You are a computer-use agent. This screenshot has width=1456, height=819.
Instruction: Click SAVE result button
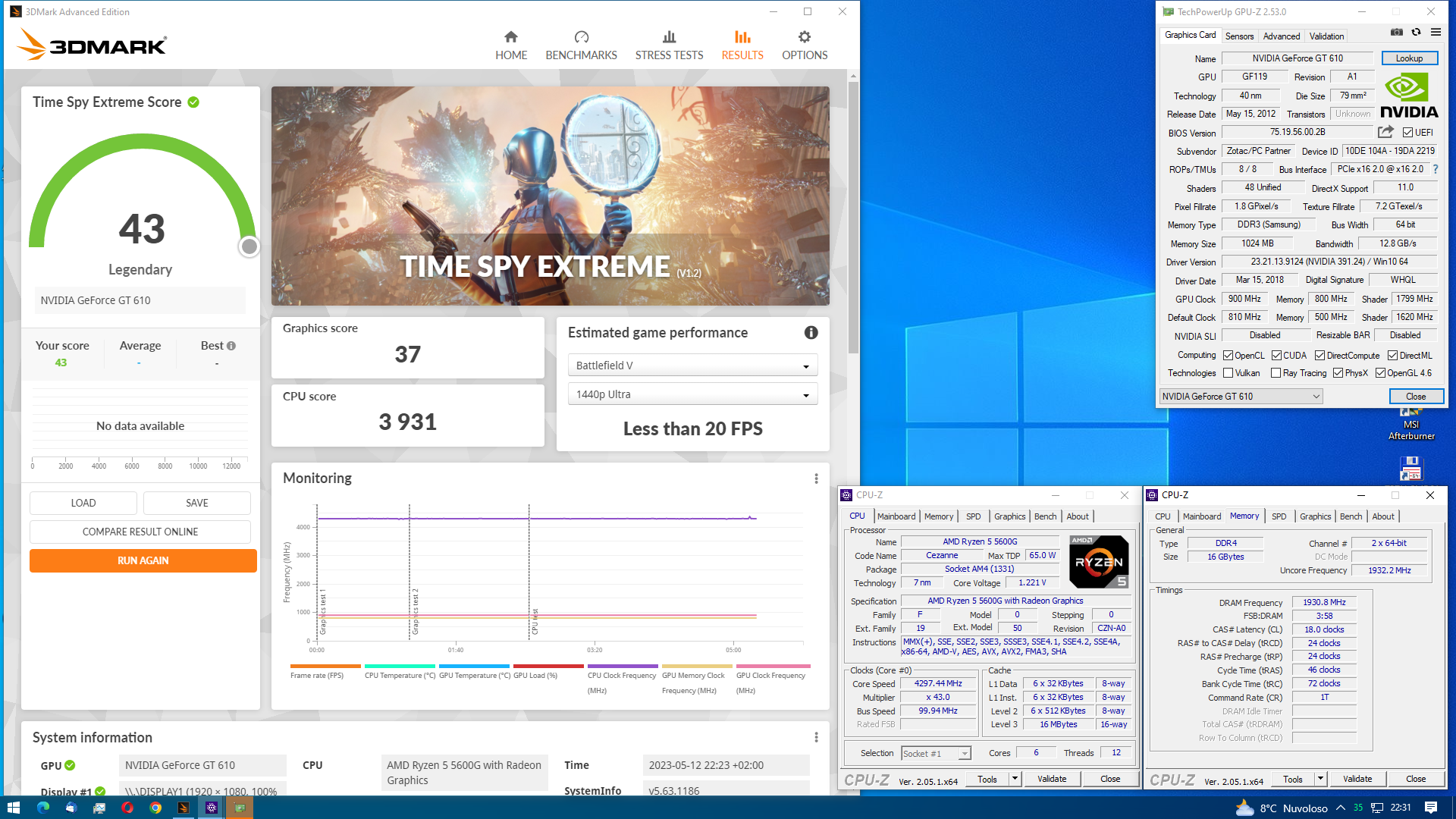tap(197, 504)
